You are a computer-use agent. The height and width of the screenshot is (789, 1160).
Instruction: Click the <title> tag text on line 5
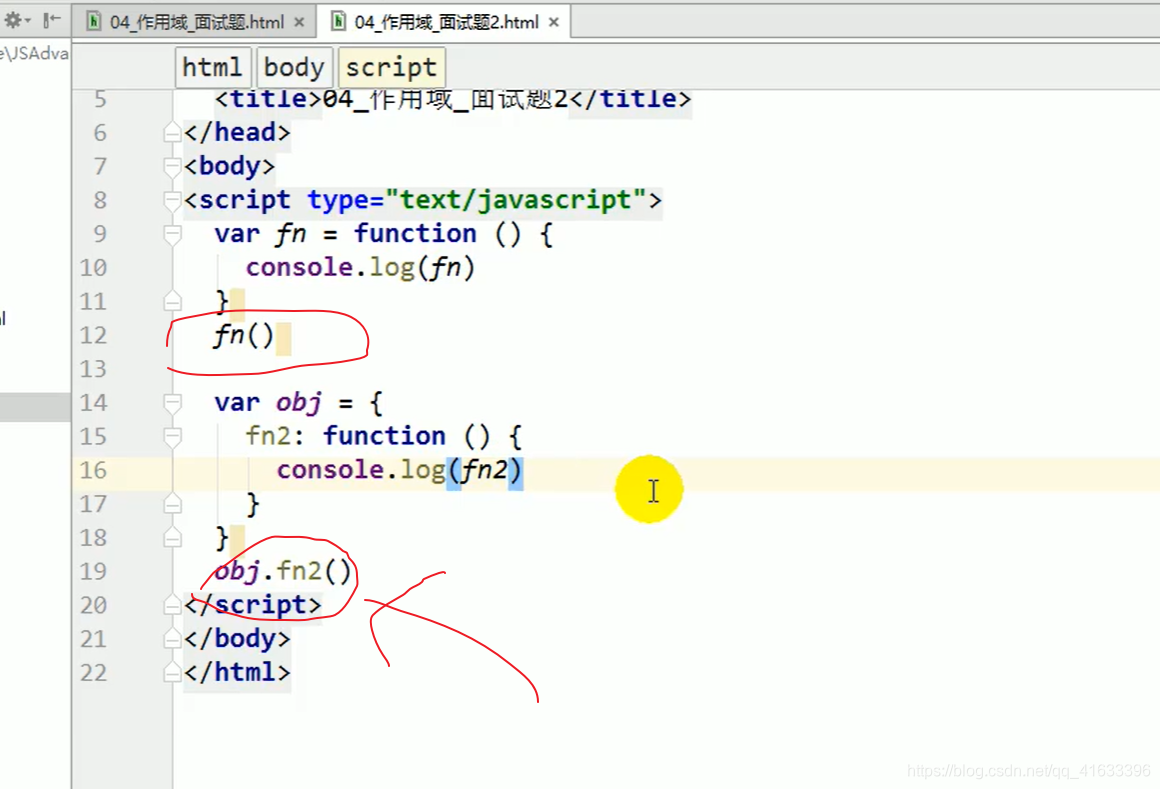coord(269,99)
